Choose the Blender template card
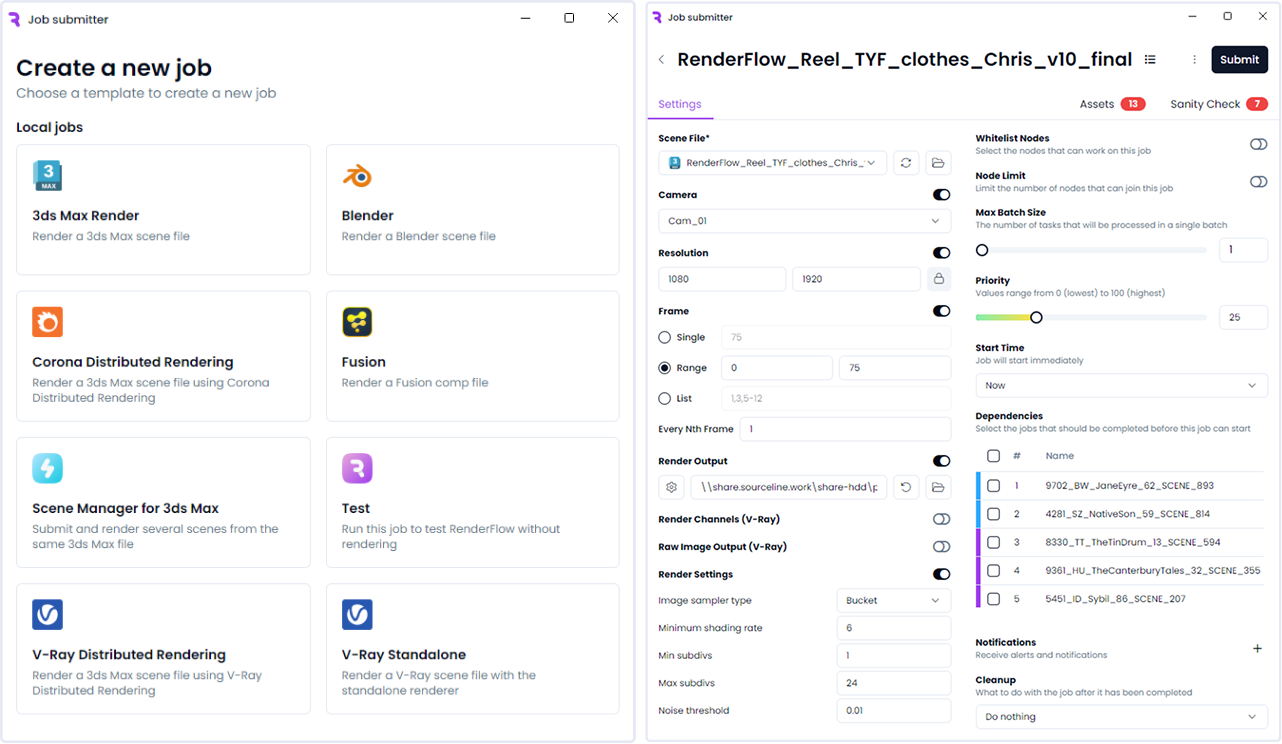This screenshot has height=744, width=1282. point(473,210)
